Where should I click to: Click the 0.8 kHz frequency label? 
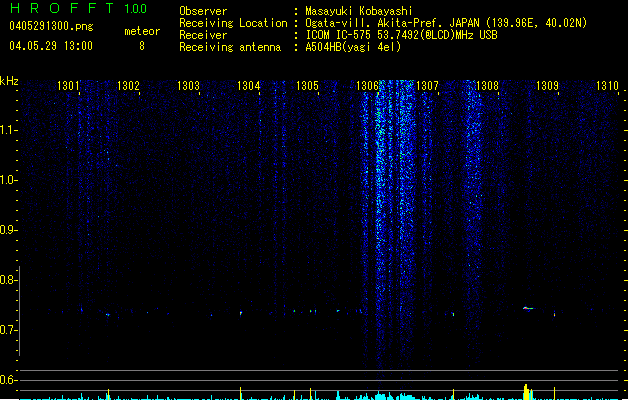pyautogui.click(x=8, y=280)
